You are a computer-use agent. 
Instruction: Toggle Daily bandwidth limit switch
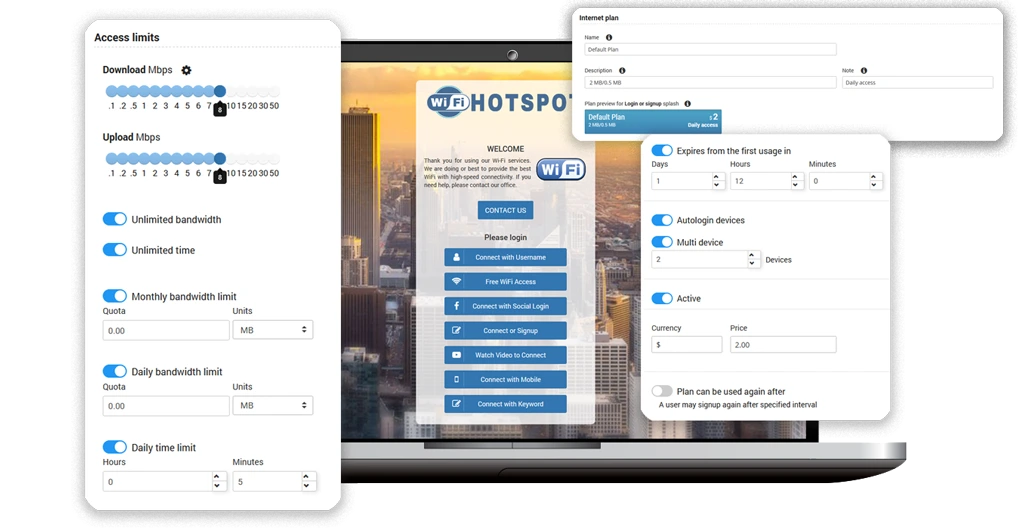tap(115, 371)
